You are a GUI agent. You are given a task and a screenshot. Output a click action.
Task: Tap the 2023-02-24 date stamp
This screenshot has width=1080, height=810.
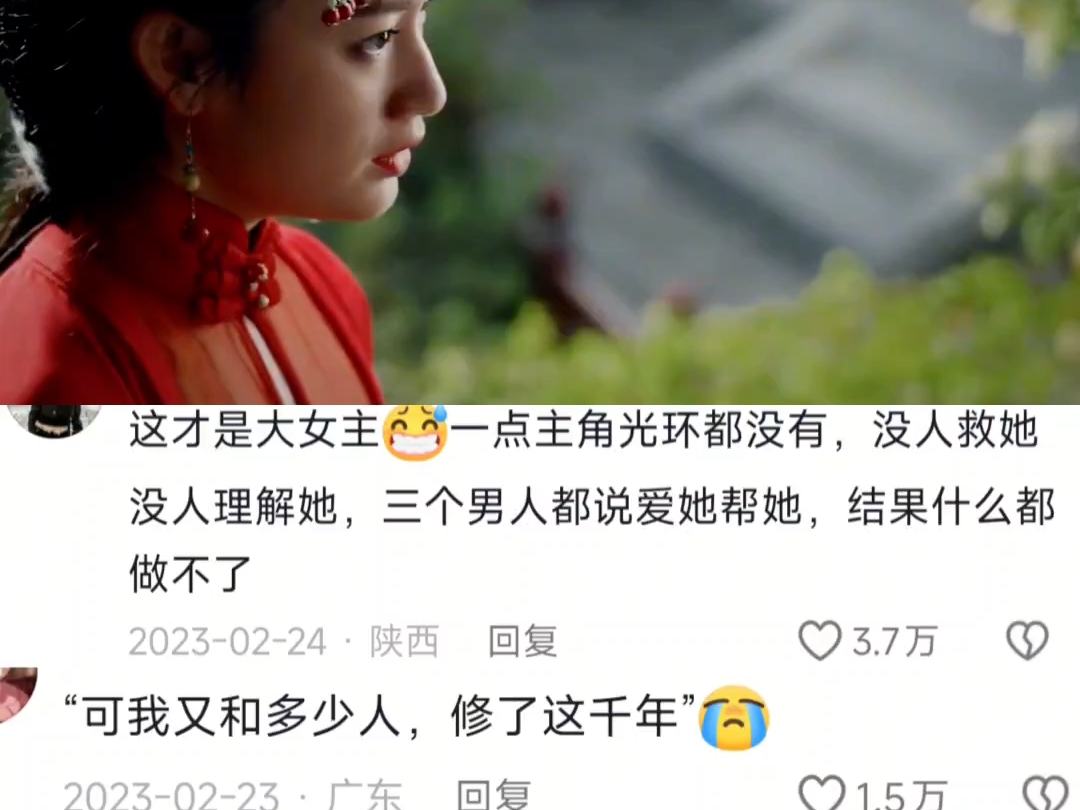tap(227, 642)
